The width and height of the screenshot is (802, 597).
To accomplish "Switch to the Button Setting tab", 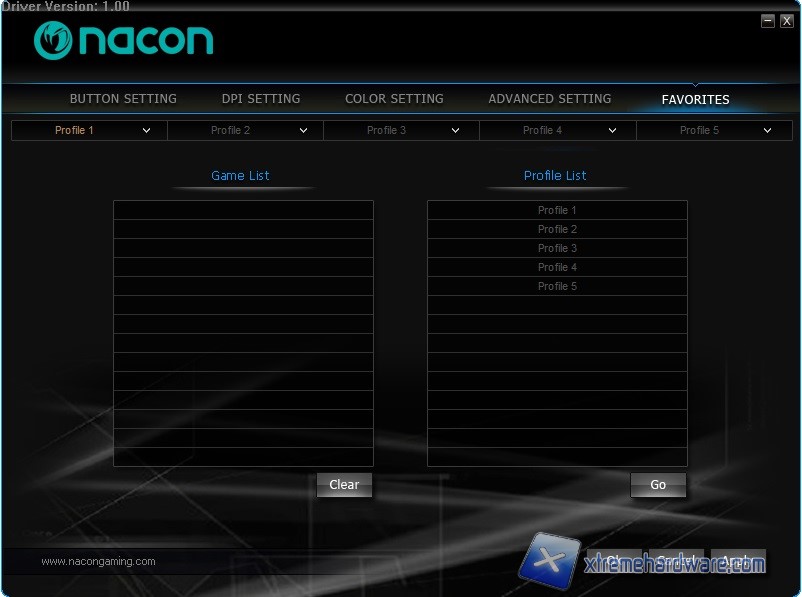I will [x=123, y=99].
